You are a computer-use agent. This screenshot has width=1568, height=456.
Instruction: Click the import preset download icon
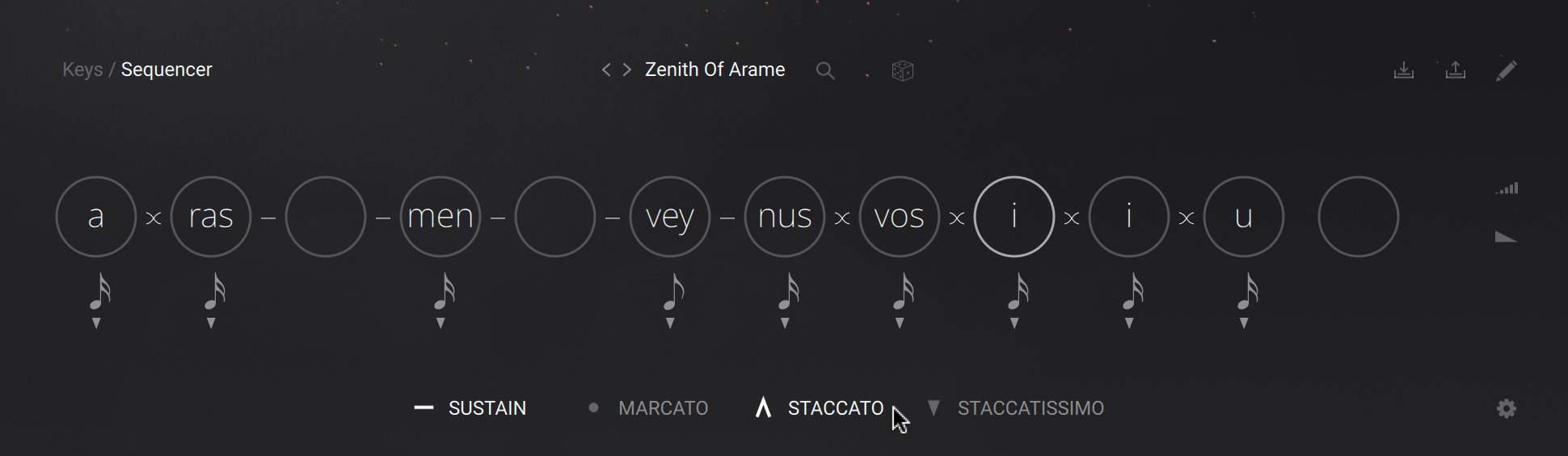coord(1404,70)
